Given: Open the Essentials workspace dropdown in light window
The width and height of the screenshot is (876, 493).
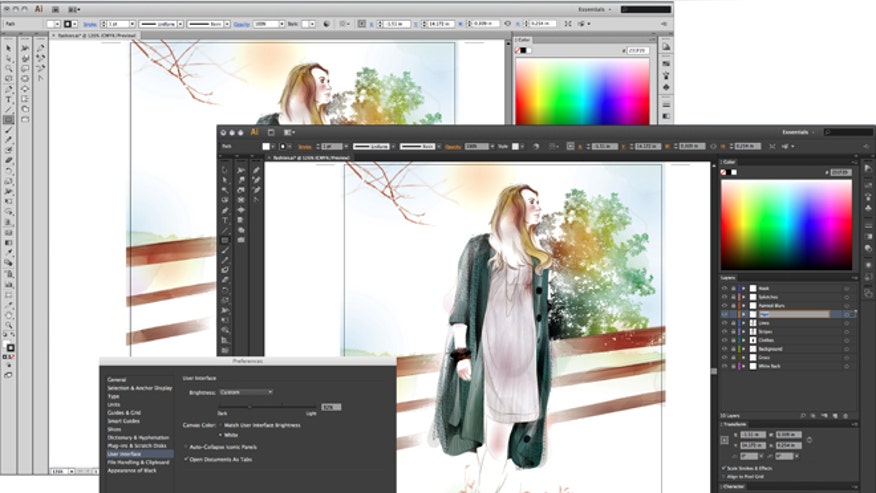Looking at the screenshot, I should [594, 10].
